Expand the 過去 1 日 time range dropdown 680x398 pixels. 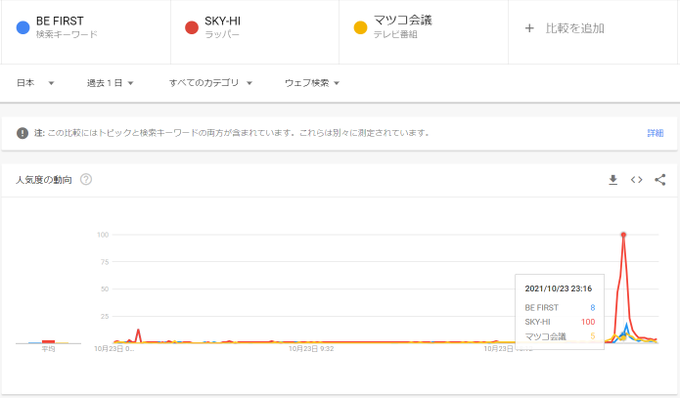pos(110,83)
